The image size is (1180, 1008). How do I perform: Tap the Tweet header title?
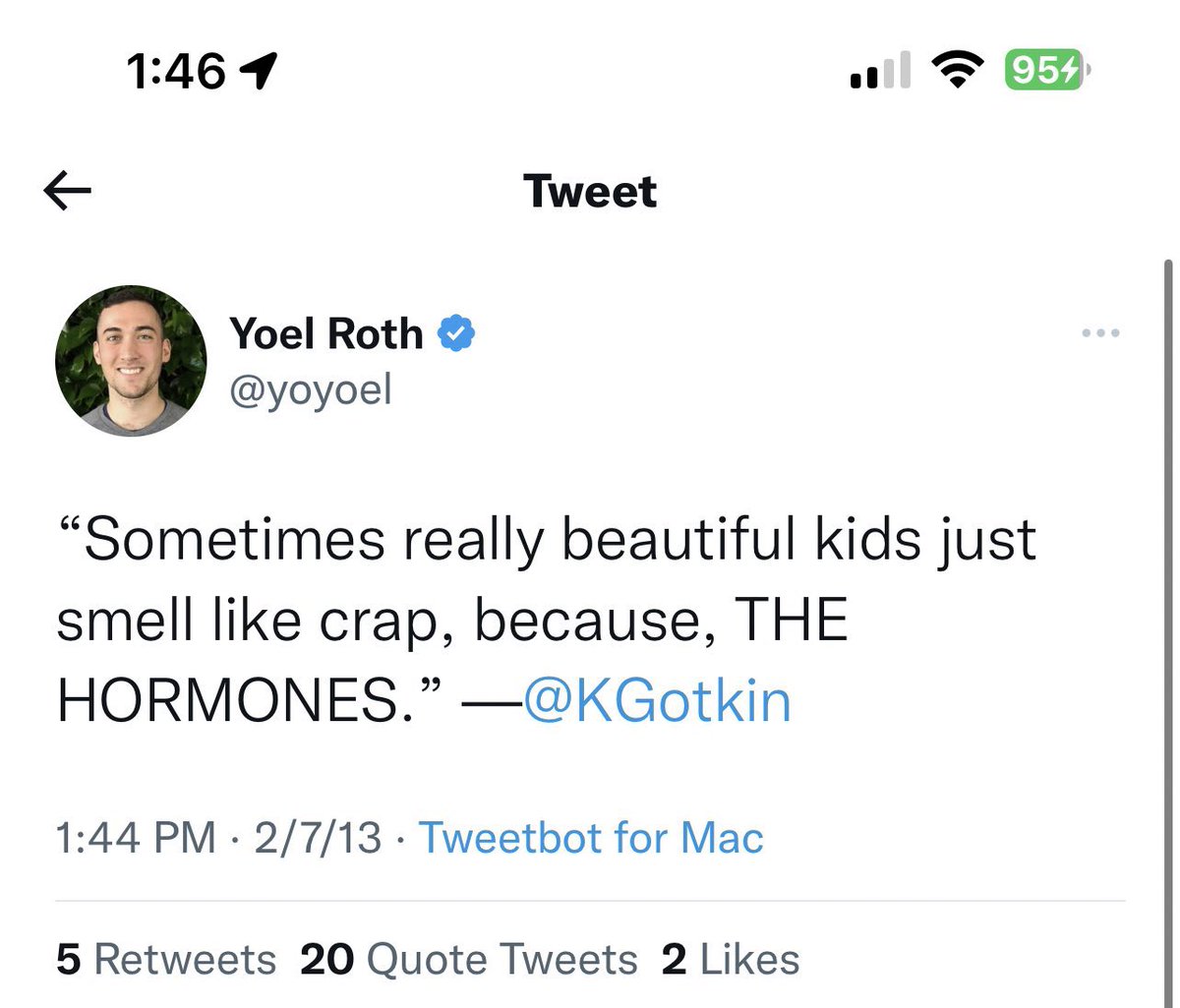[x=590, y=191]
